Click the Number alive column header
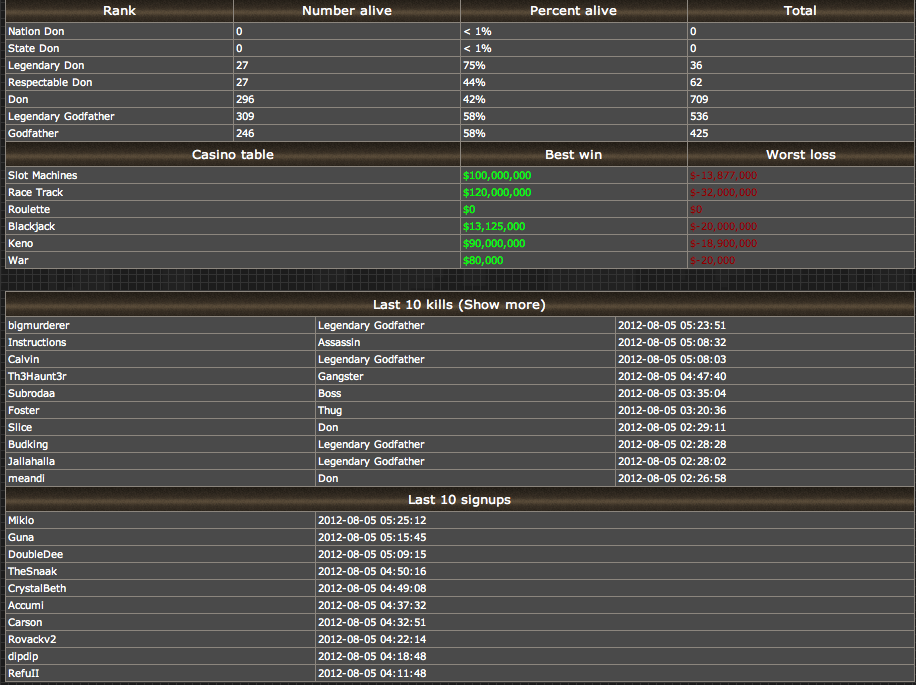 [346, 11]
